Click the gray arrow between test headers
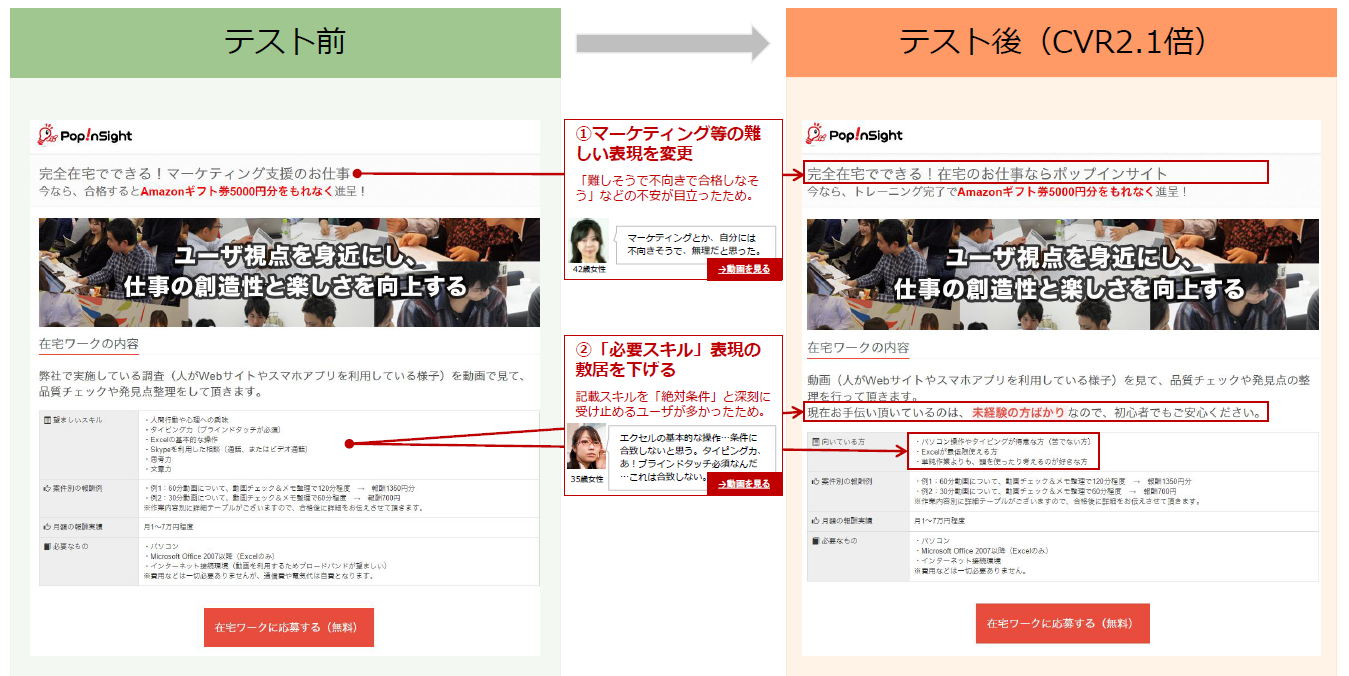 tap(672, 43)
